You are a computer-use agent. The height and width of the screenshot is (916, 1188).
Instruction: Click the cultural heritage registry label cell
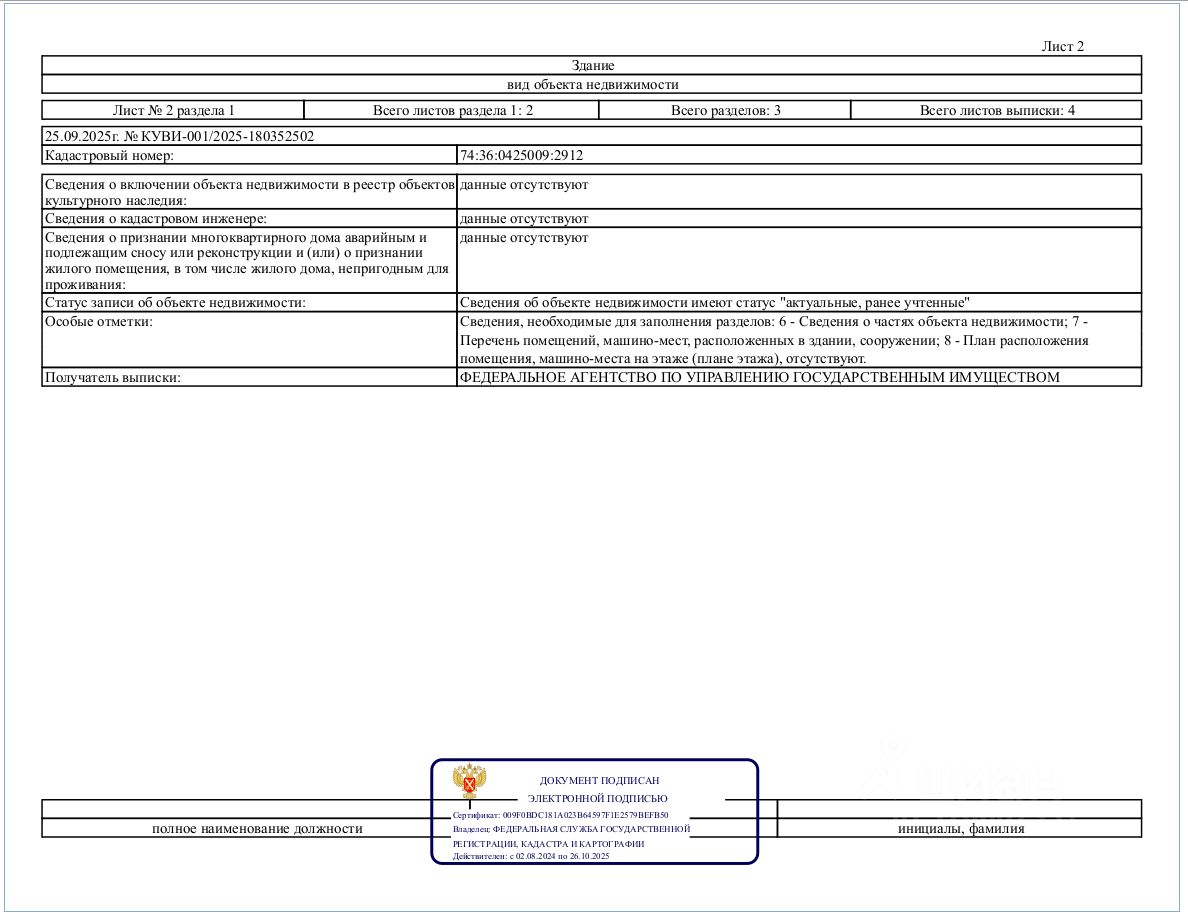249,192
